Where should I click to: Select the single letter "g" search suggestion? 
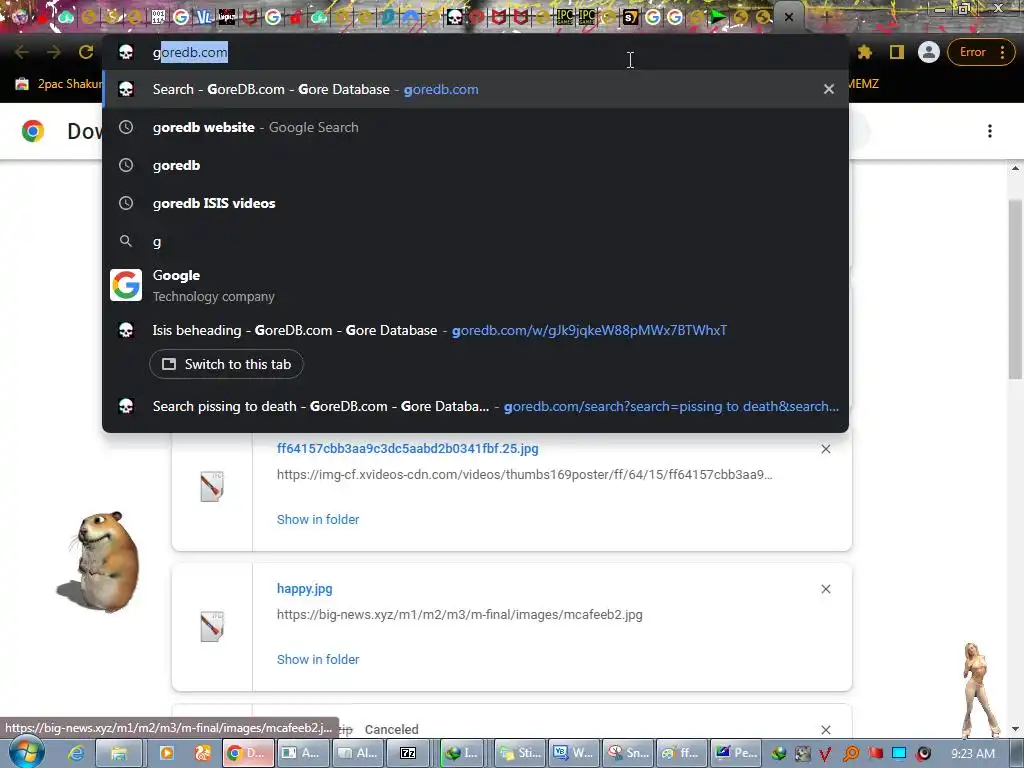[x=475, y=242]
